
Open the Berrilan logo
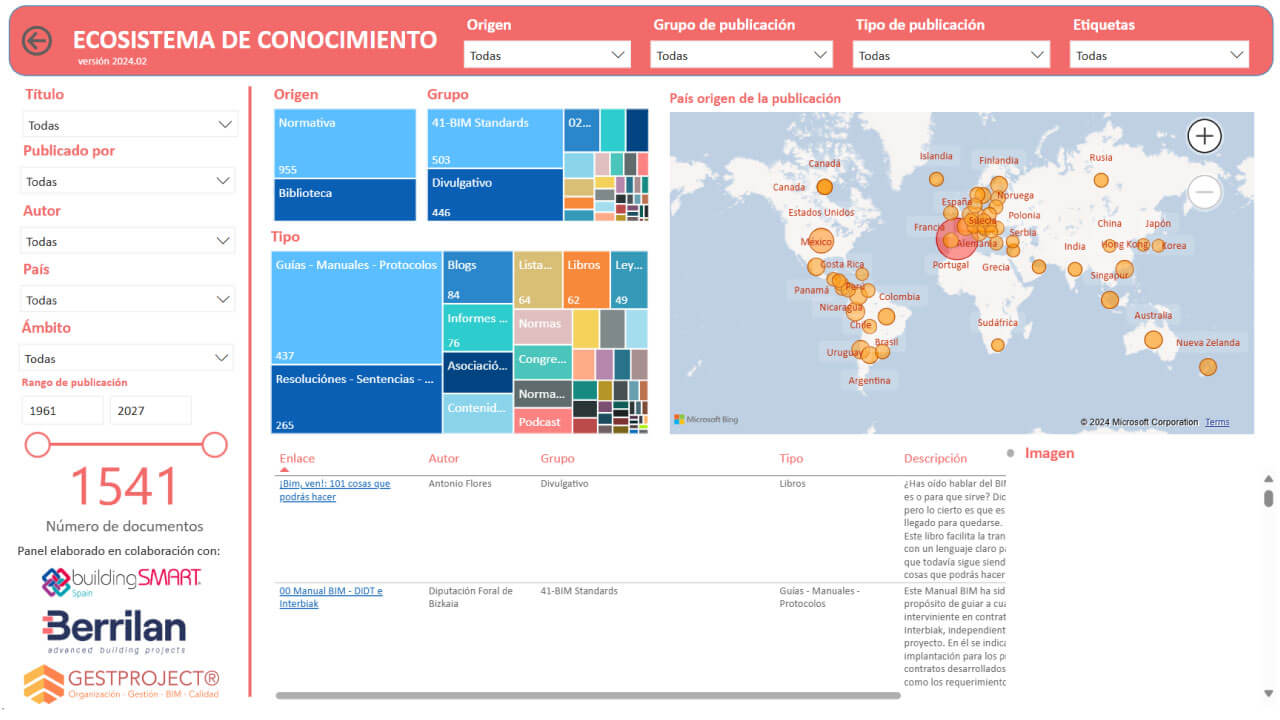click(114, 632)
